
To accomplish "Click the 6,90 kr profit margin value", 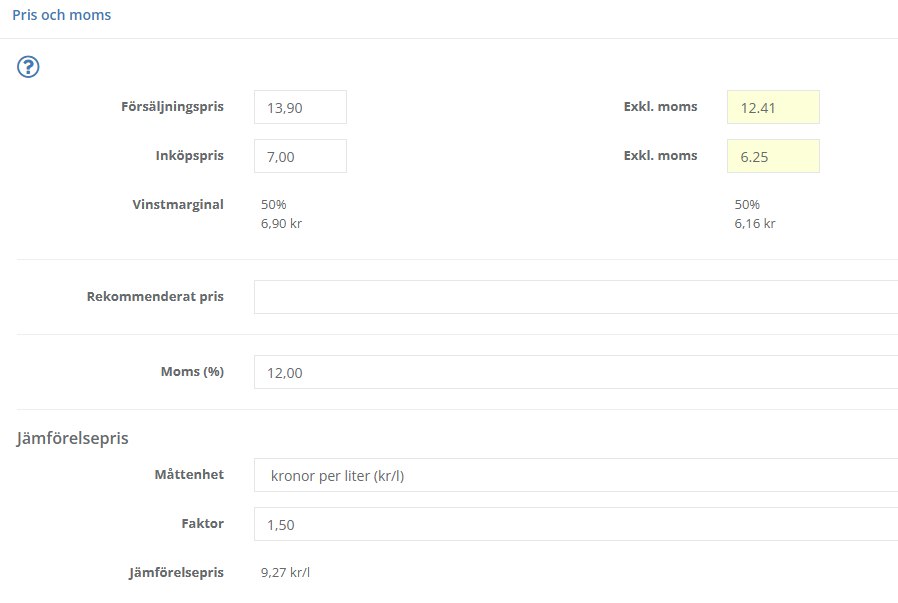I will tap(281, 224).
